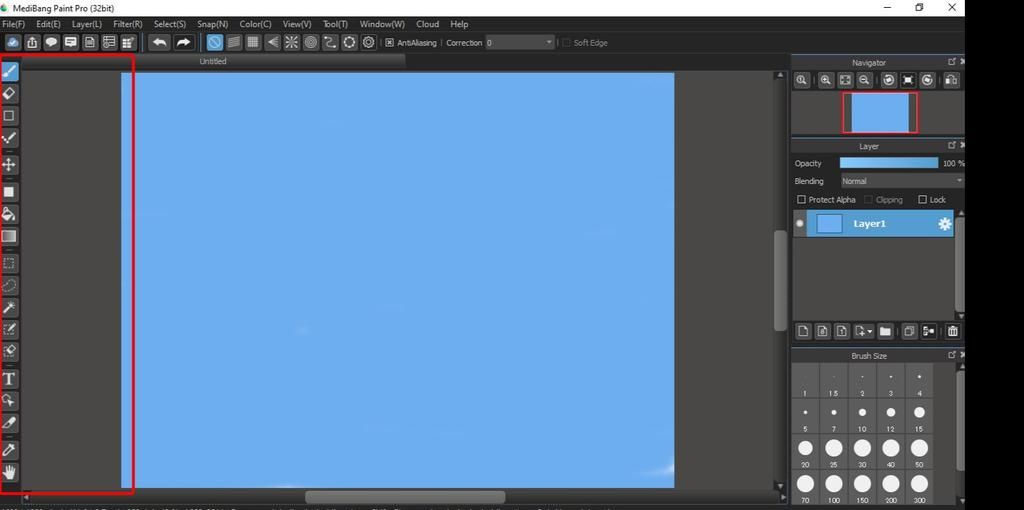Open Layer1 settings gear

tap(944, 224)
